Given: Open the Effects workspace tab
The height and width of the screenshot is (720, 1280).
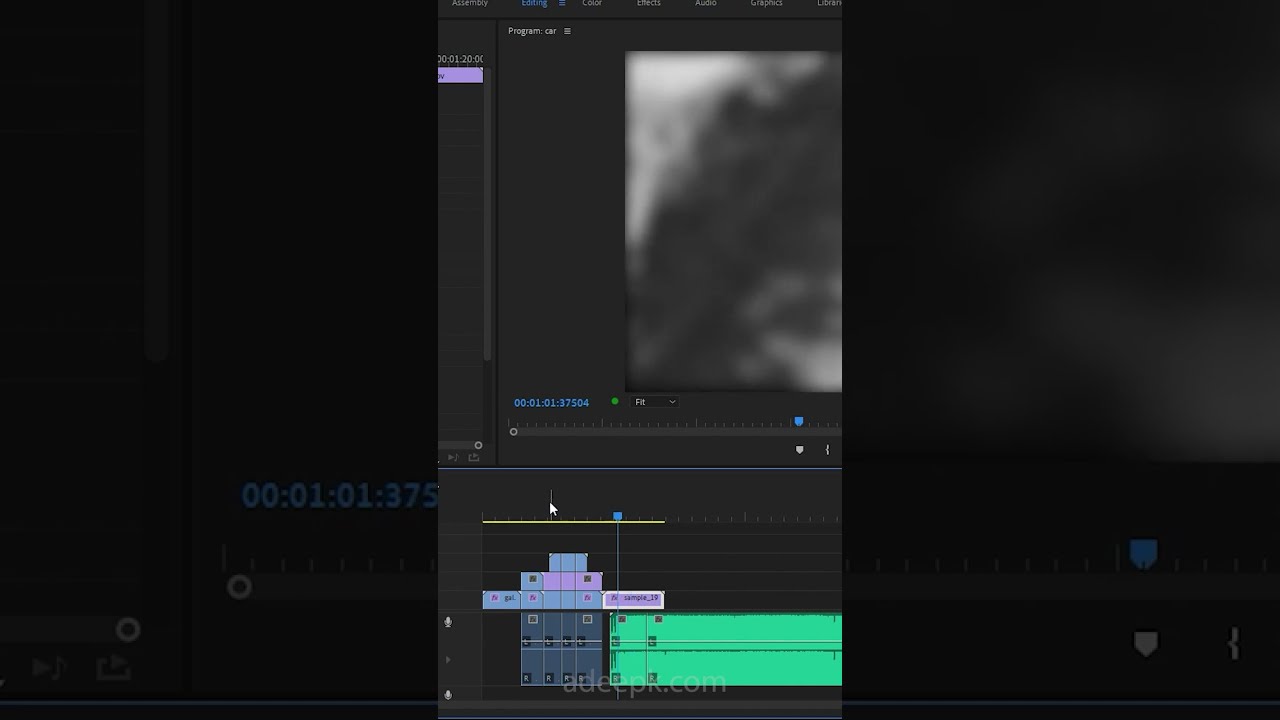Looking at the screenshot, I should tap(648, 4).
